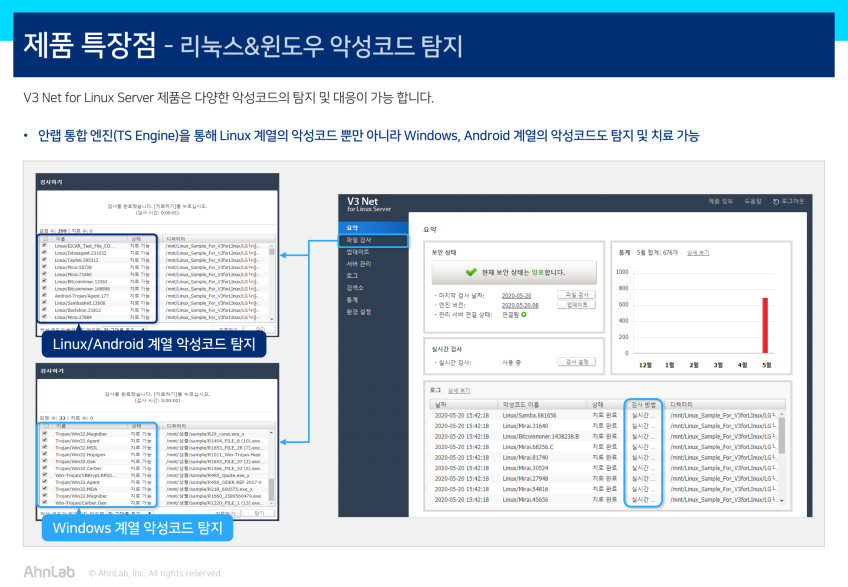
Task: Click the scroll-down arrow in the Linux scan list
Action: (271, 319)
